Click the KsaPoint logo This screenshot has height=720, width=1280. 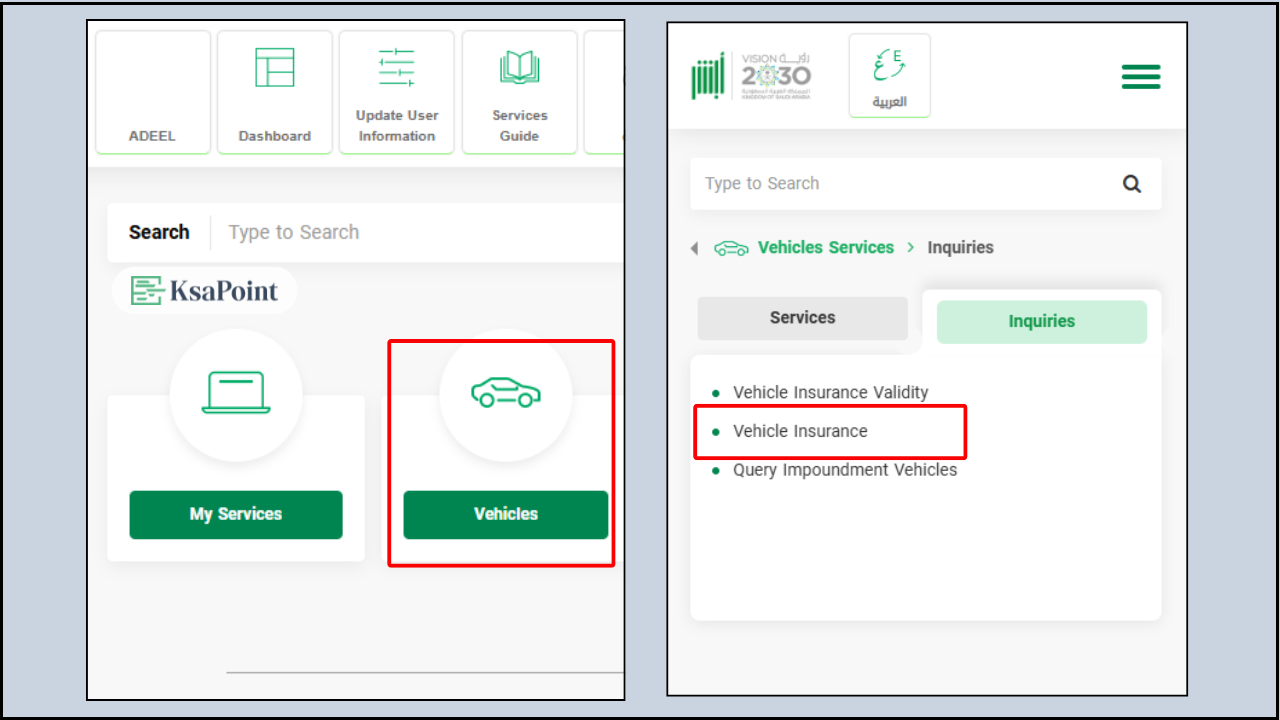(x=205, y=291)
